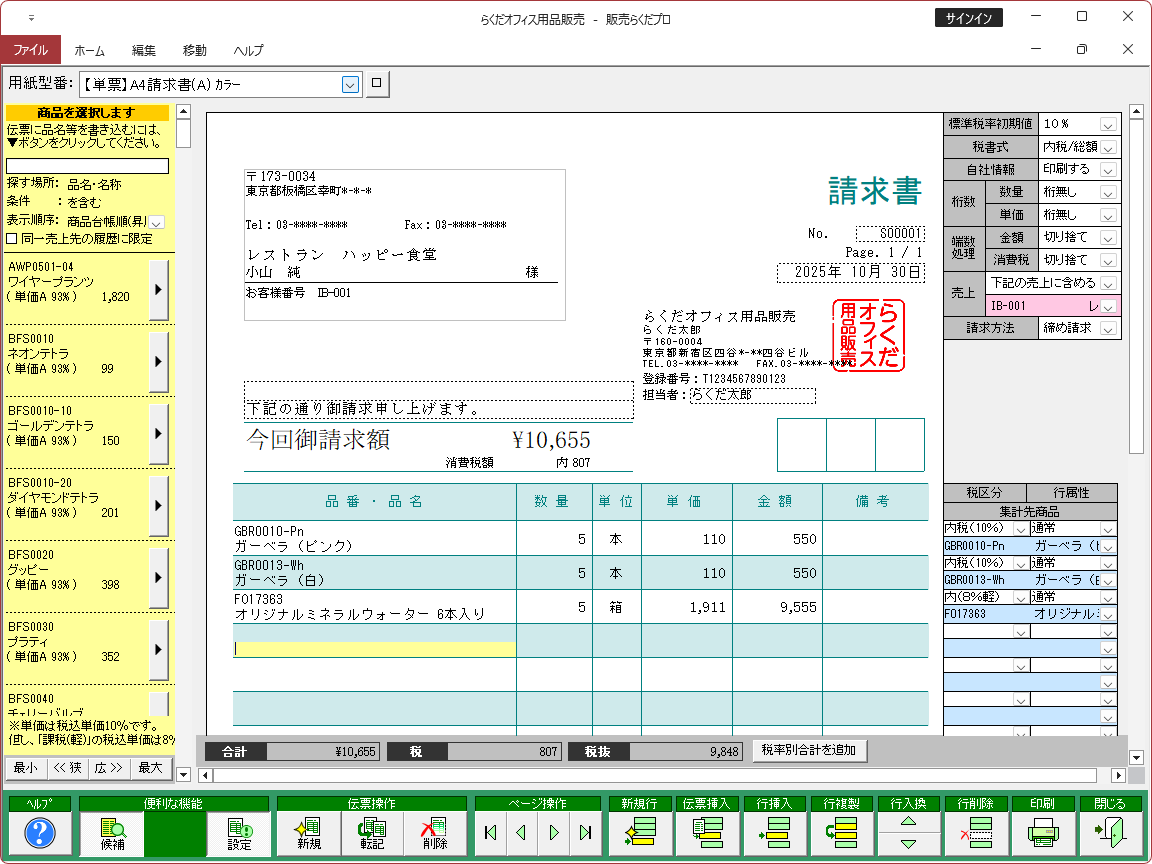The image size is (1152, 864).
Task: Click the 転記 transfer slip icon
Action: point(372,832)
